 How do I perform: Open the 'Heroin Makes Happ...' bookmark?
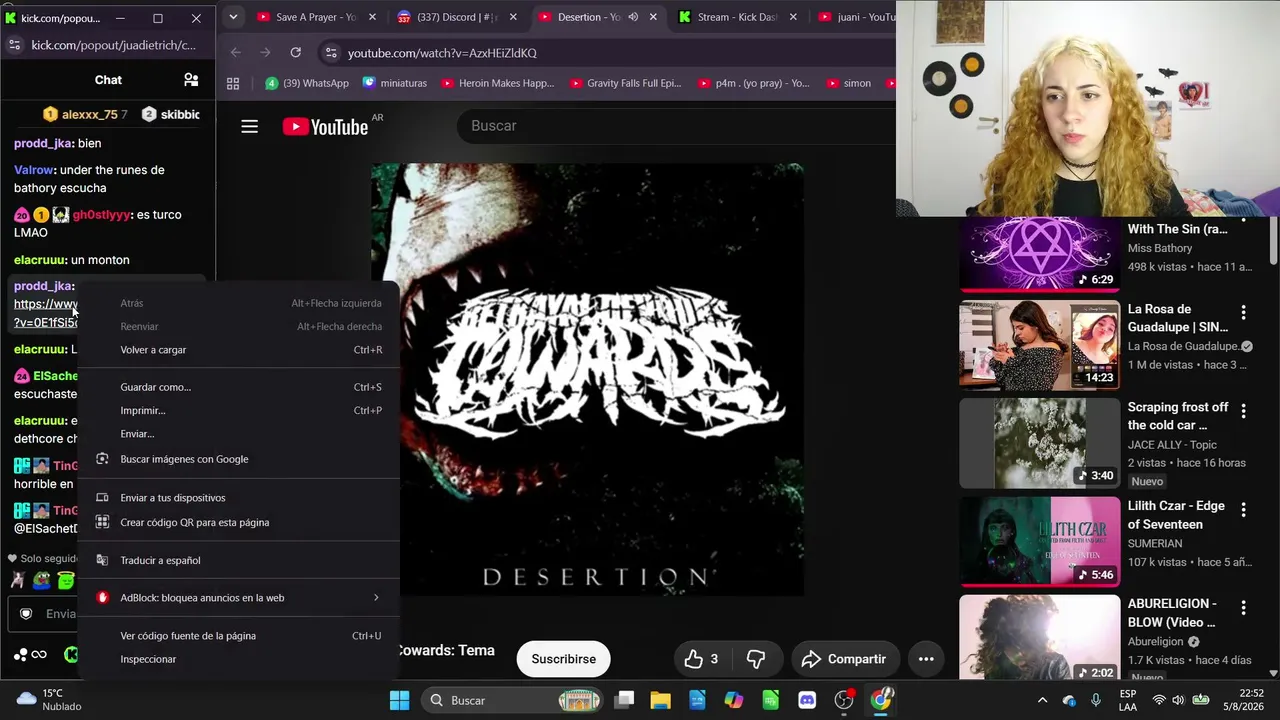[x=497, y=84]
